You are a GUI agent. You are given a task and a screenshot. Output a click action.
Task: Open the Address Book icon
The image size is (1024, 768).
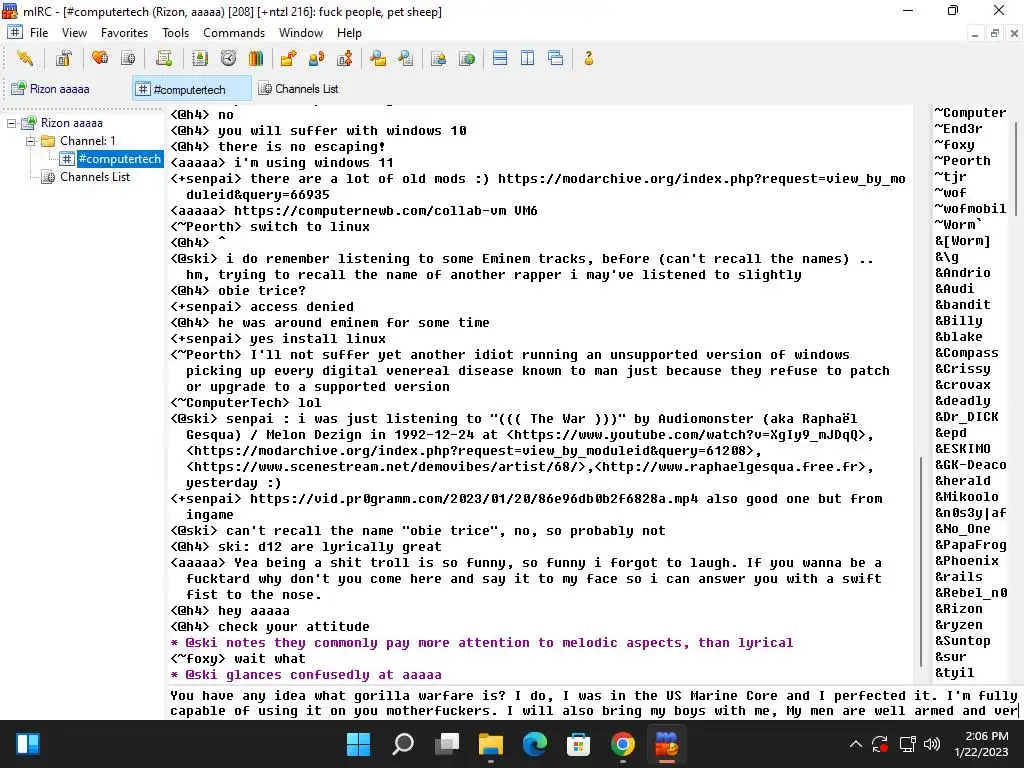point(200,59)
